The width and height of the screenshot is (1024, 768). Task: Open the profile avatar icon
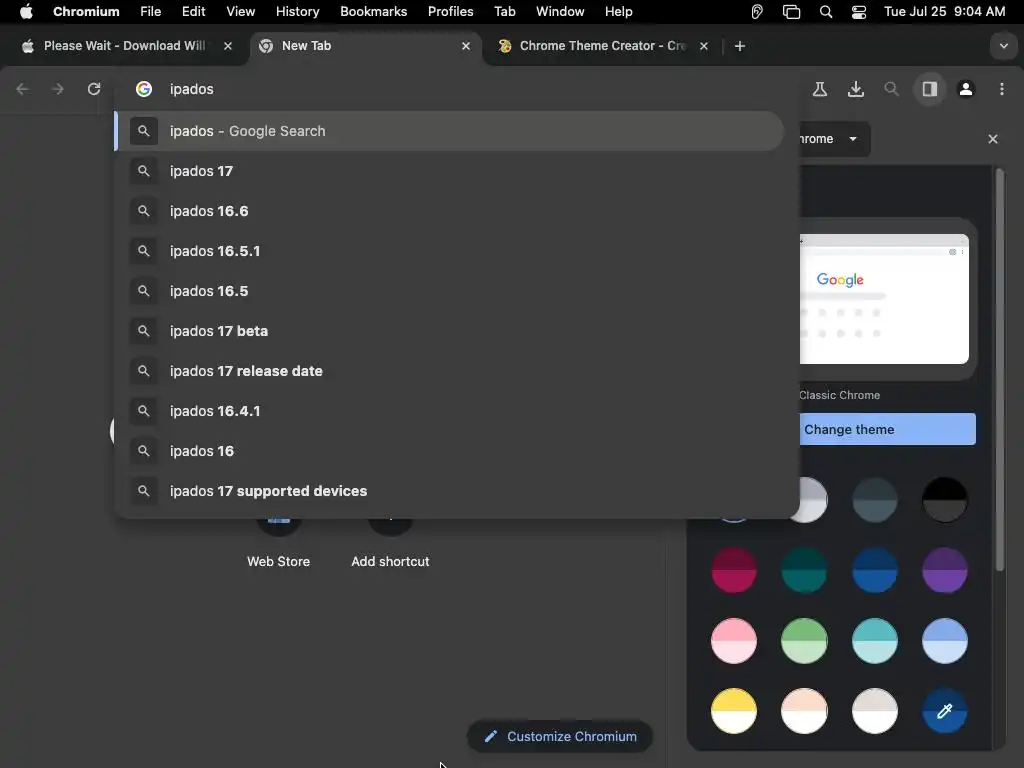[x=966, y=89]
